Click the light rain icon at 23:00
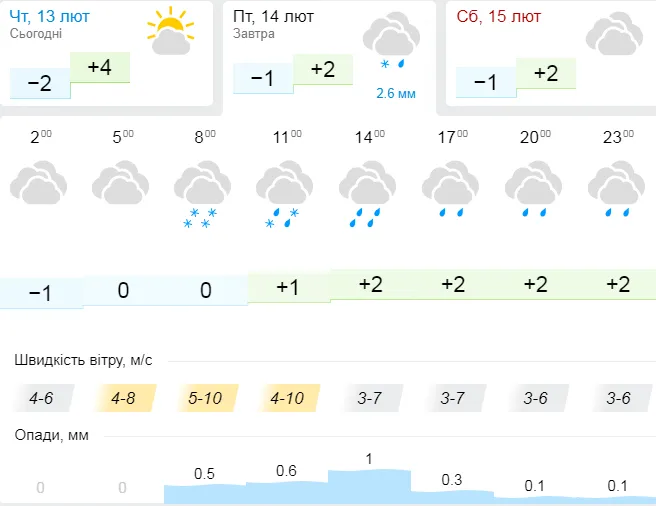The image size is (656, 506). click(616, 189)
